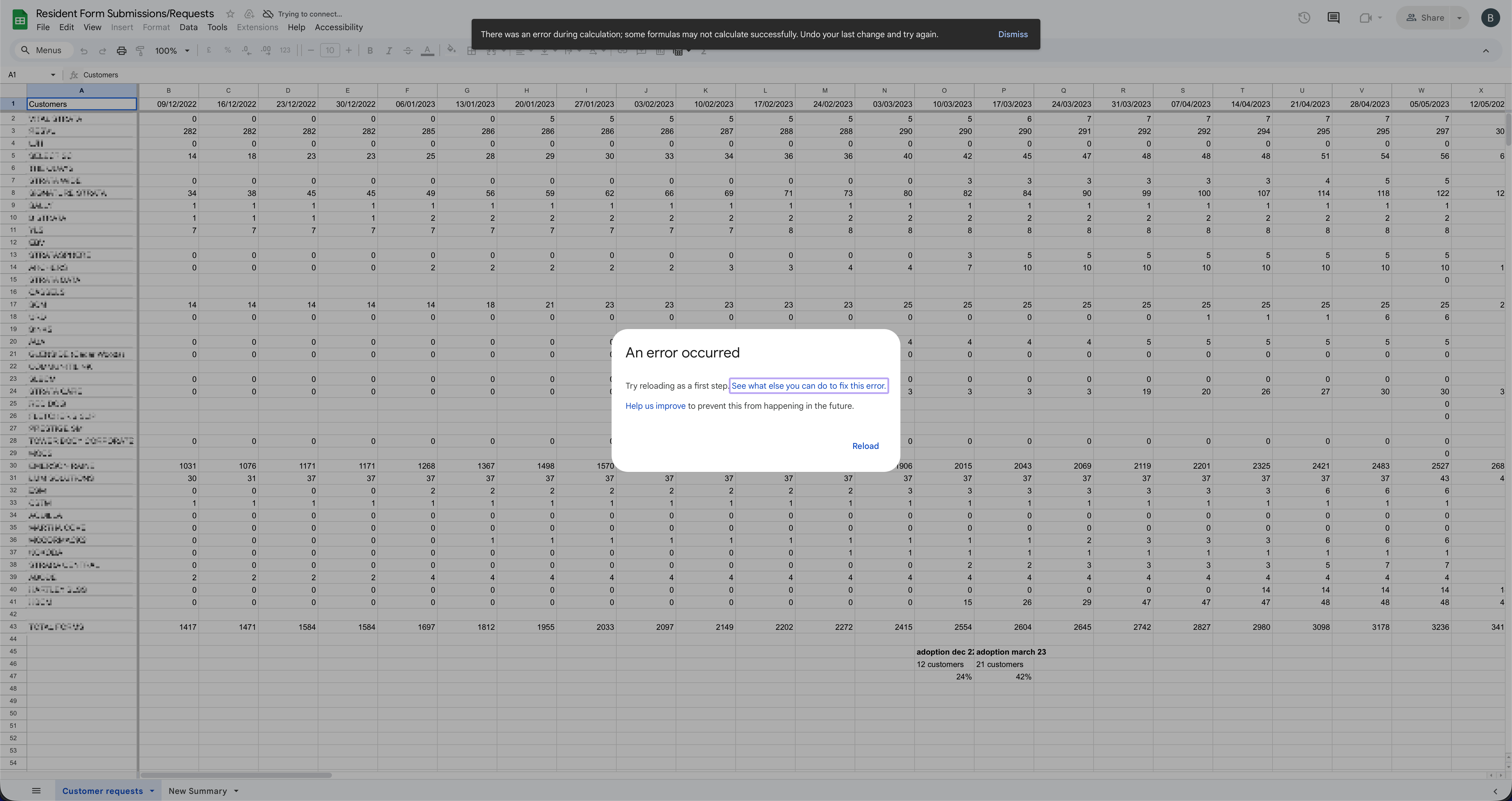Open Customer requests tab dropdown arrow

pos(152,791)
